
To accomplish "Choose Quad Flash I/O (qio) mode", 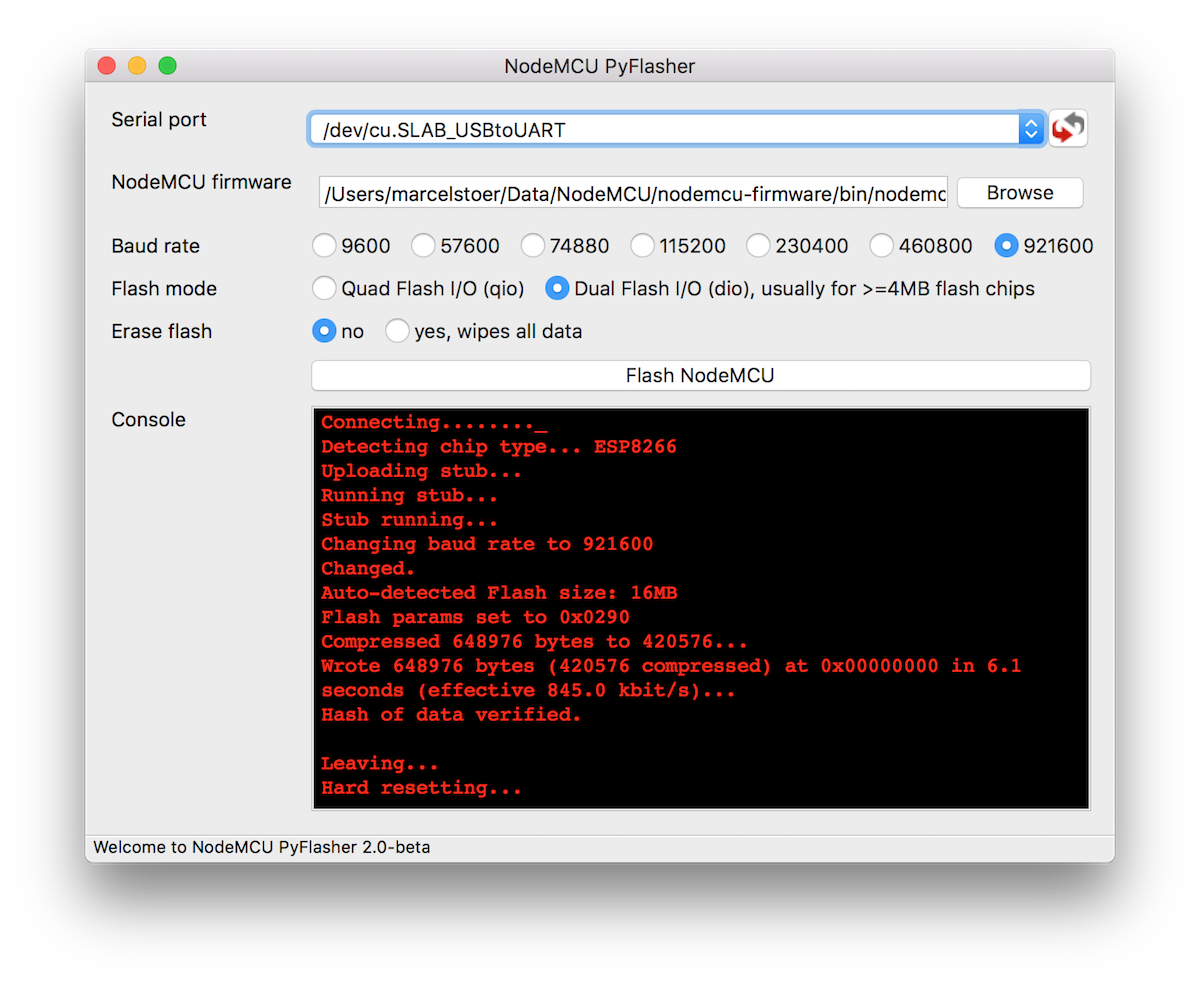I will [x=325, y=289].
